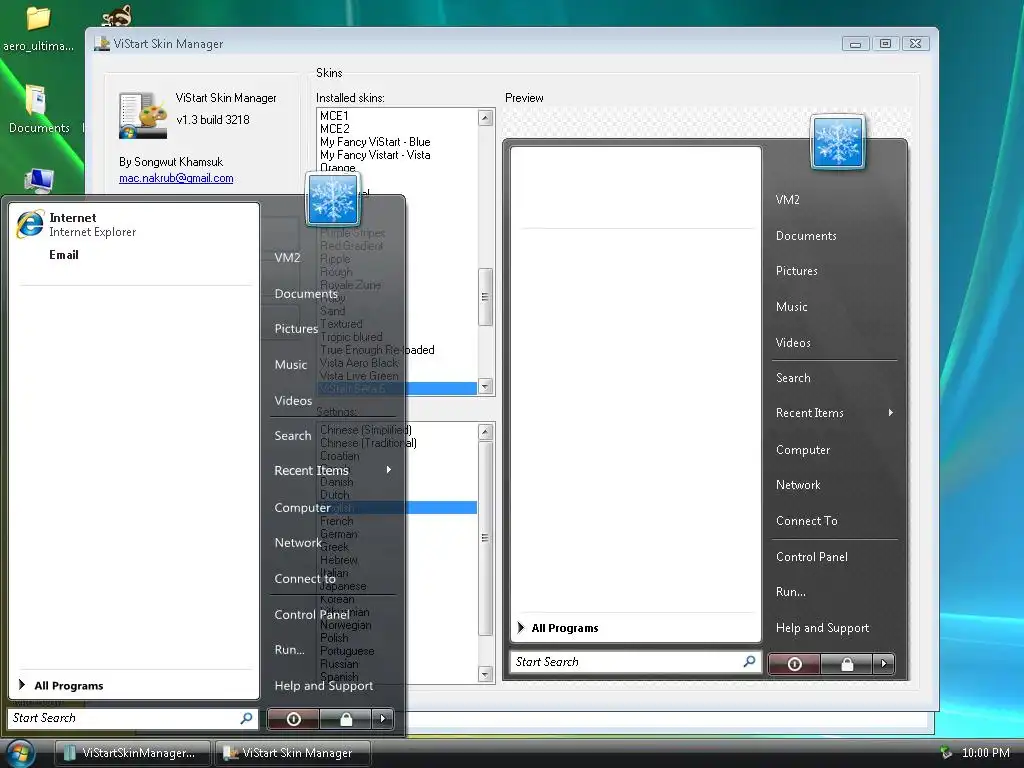Open Search in the start menu
Image resolution: width=1024 pixels, height=768 pixels.
pos(293,436)
